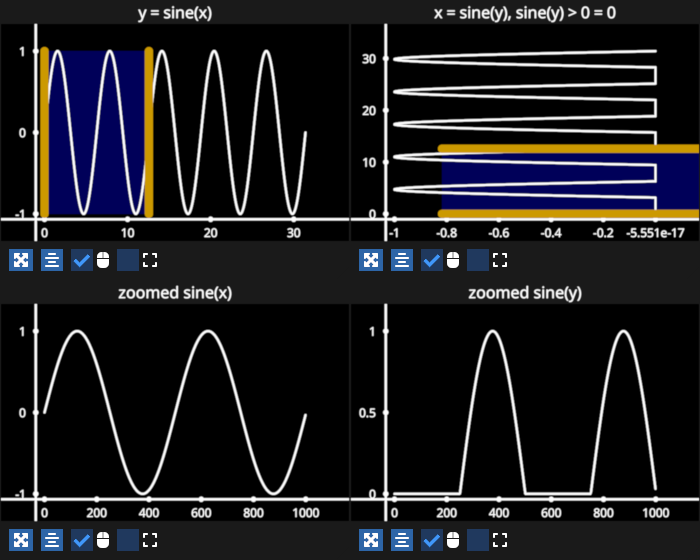This screenshot has width=700, height=560.
Task: Click the 'zoomed sine(y)' plot title
Action: coord(525,293)
